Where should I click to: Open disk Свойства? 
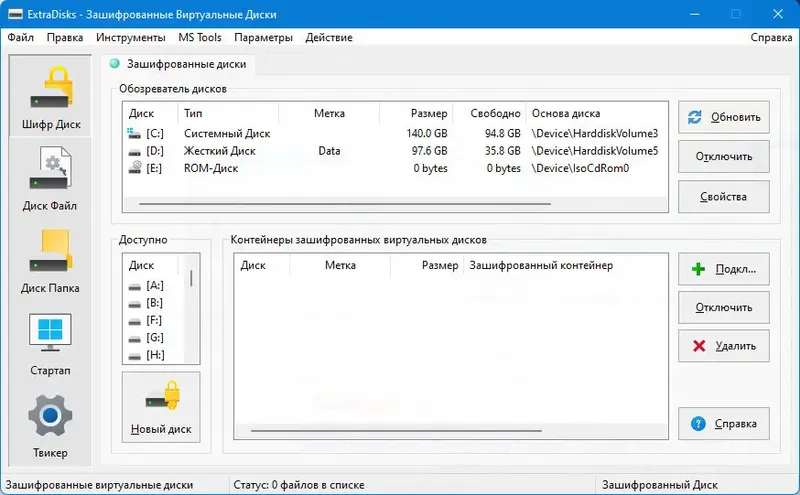coord(723,196)
